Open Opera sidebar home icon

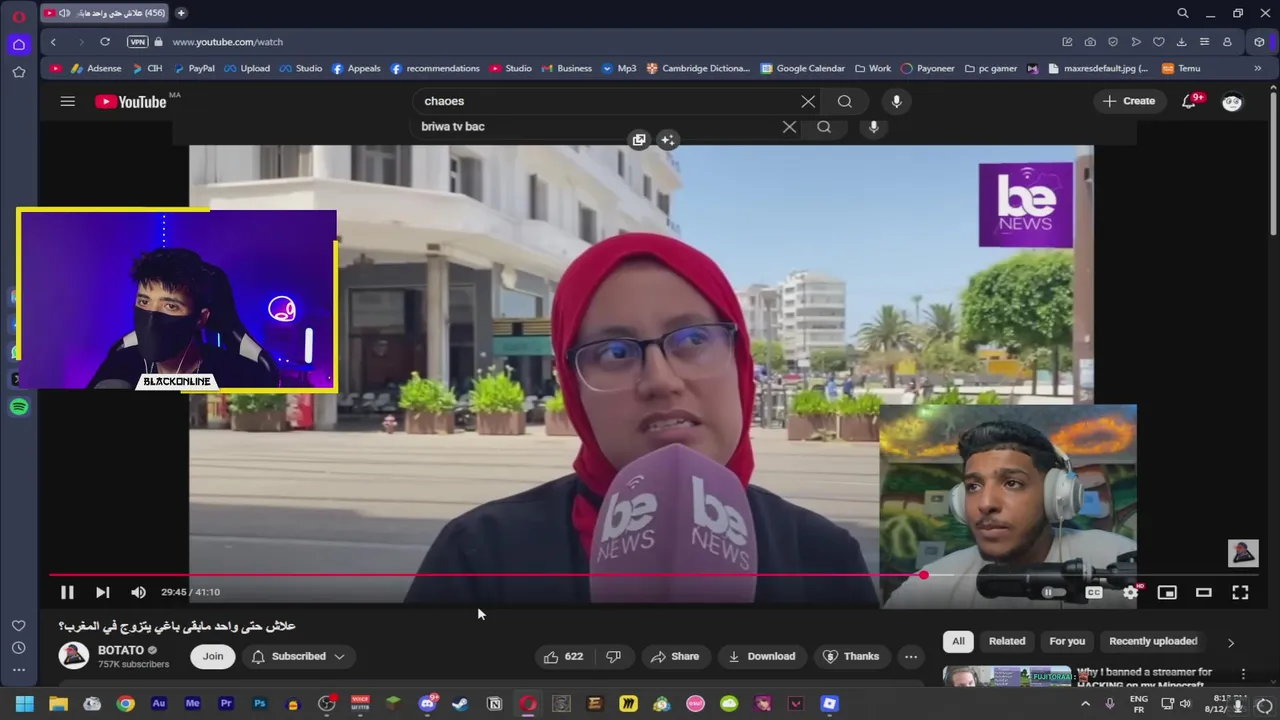coord(19,44)
